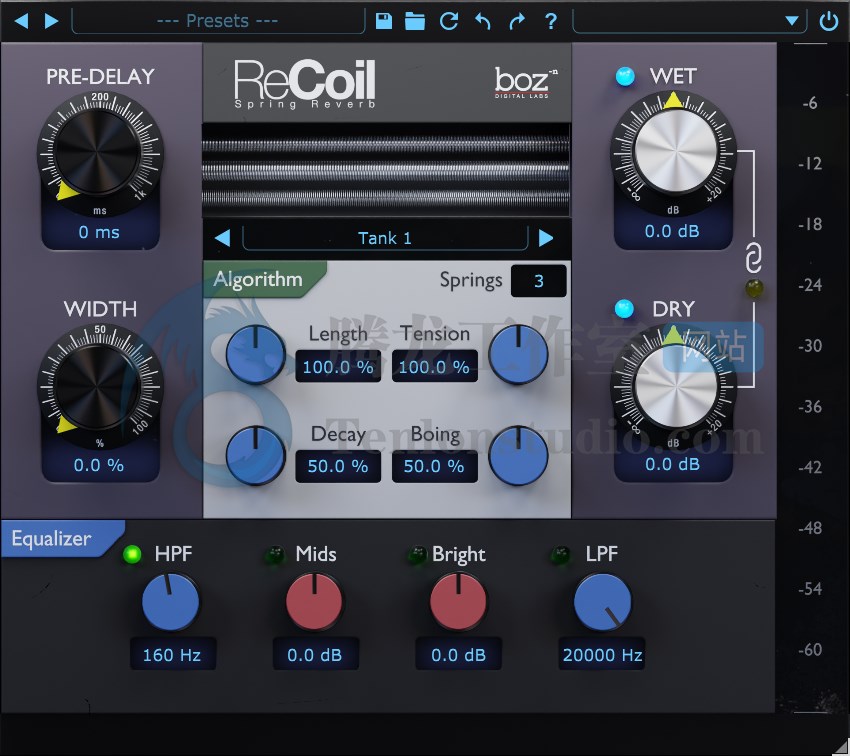Image resolution: width=850 pixels, height=756 pixels.
Task: Open the Presets dropdown list
Action: click(x=218, y=21)
